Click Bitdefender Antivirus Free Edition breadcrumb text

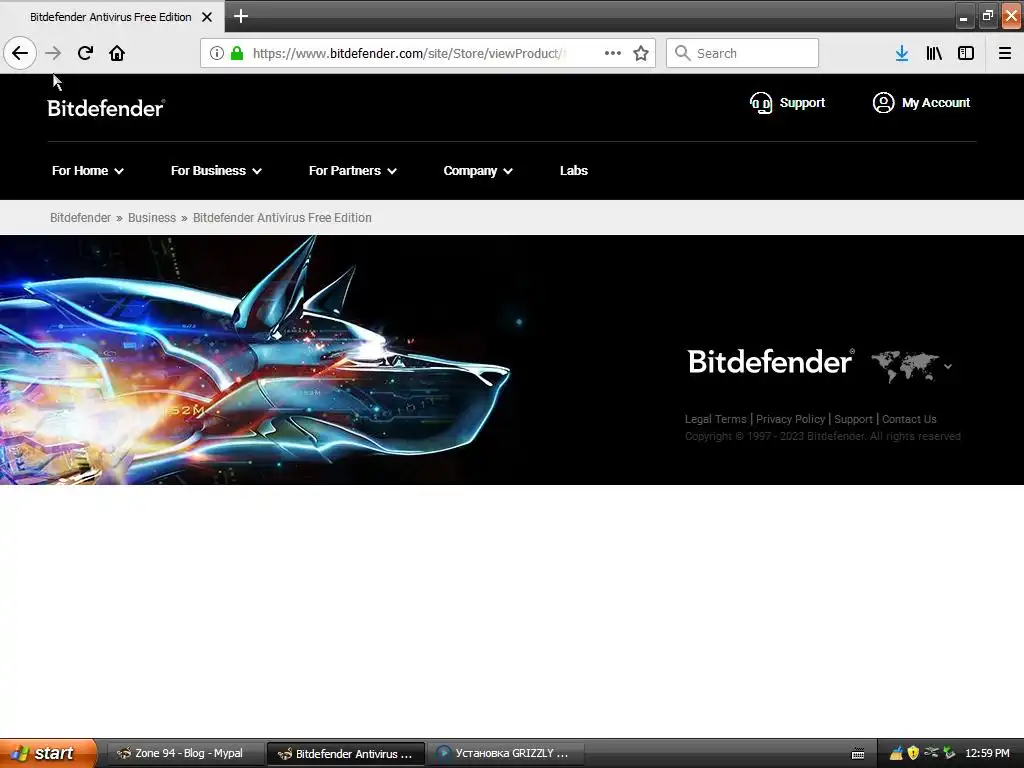coord(282,217)
